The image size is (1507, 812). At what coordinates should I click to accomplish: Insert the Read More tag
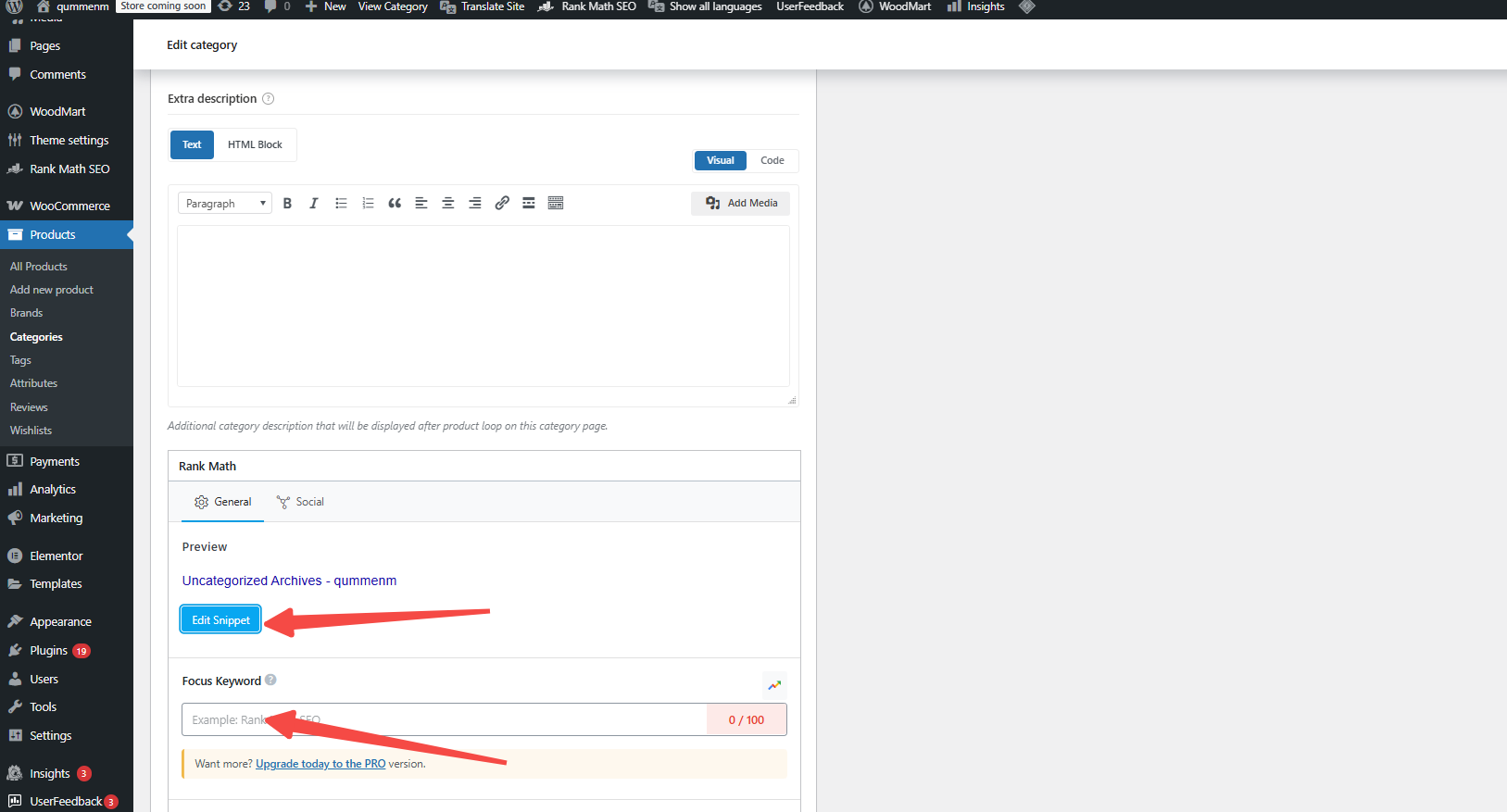(x=529, y=204)
